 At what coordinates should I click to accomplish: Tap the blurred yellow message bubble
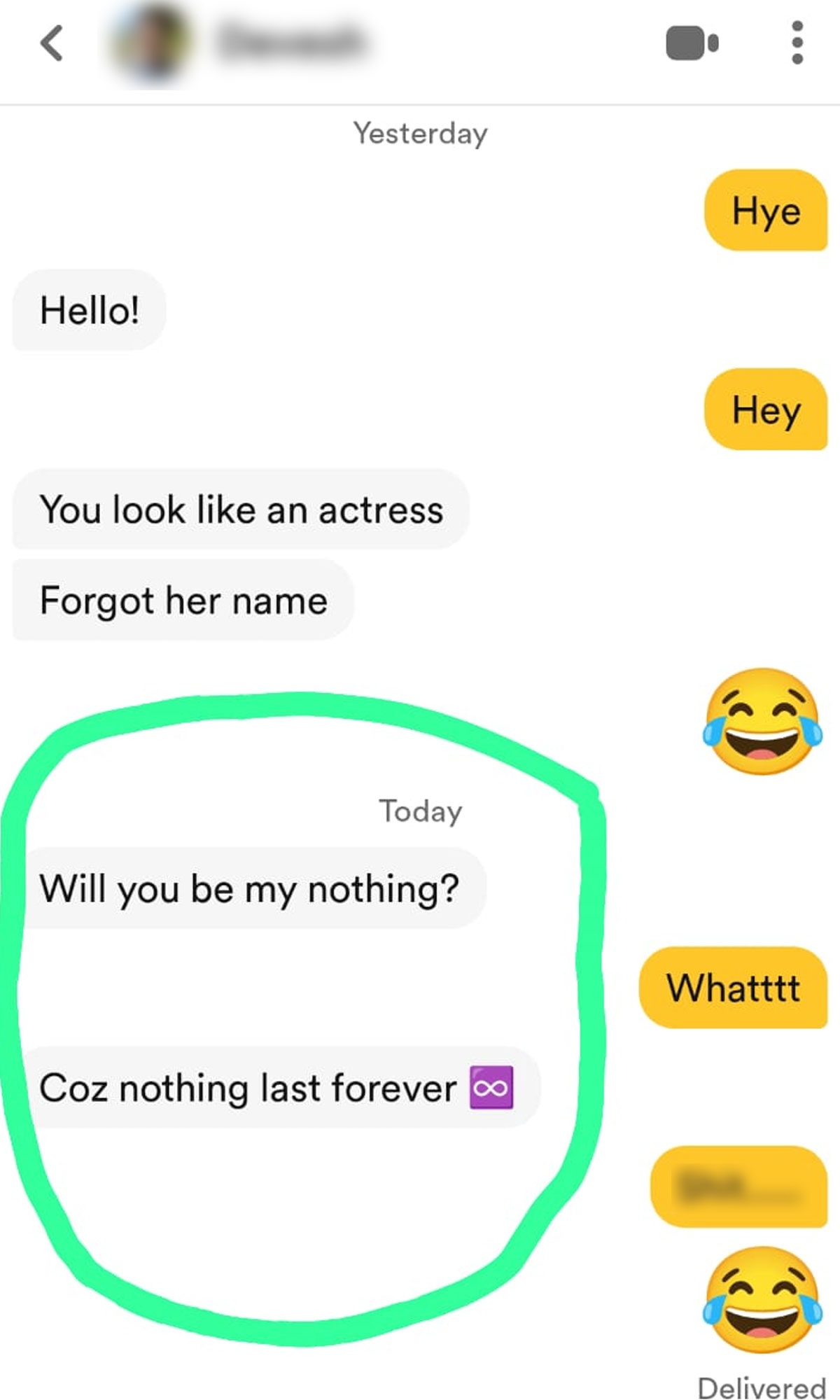pyautogui.click(x=739, y=1186)
